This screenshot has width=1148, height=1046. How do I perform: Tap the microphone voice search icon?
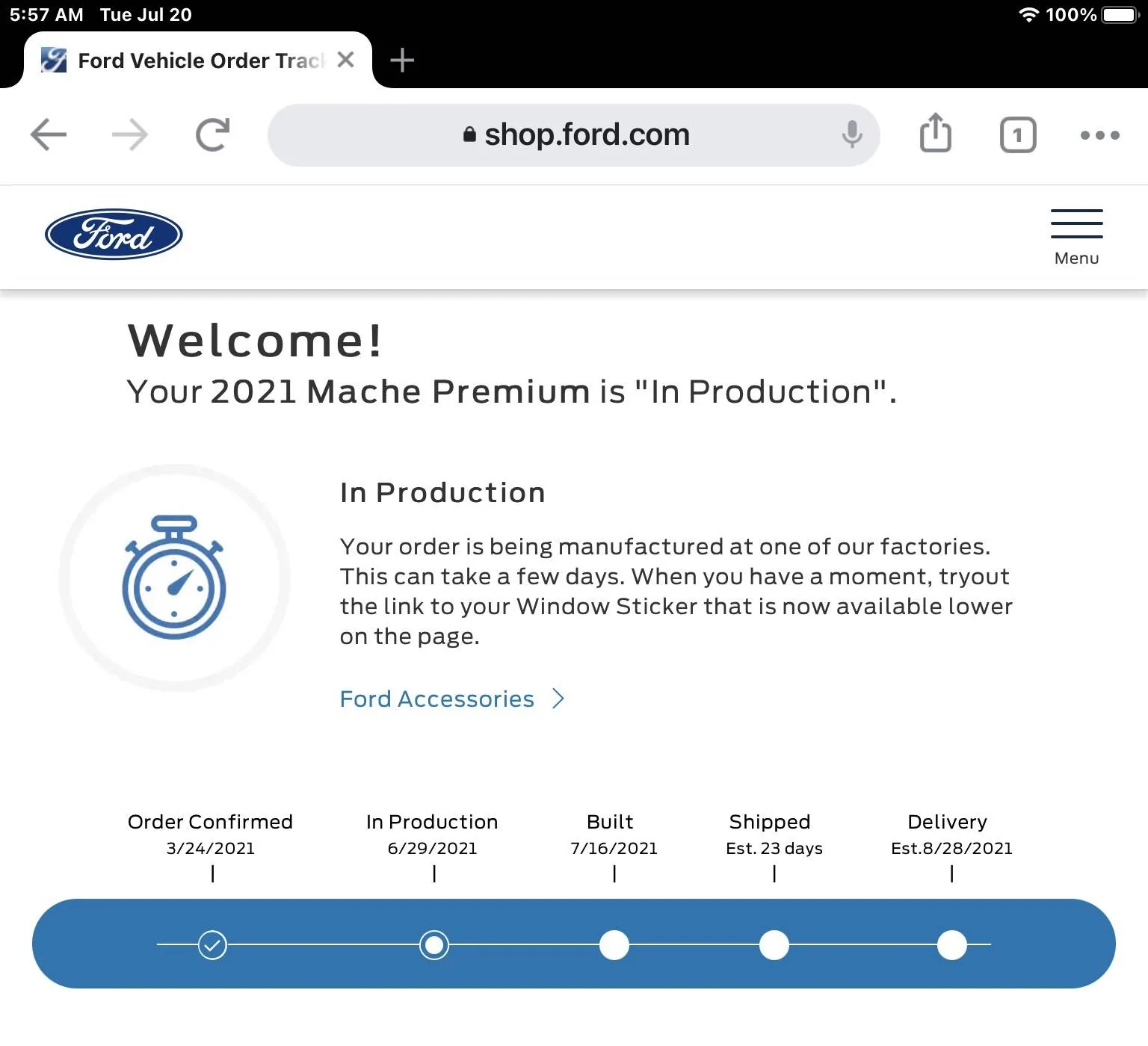coord(852,135)
